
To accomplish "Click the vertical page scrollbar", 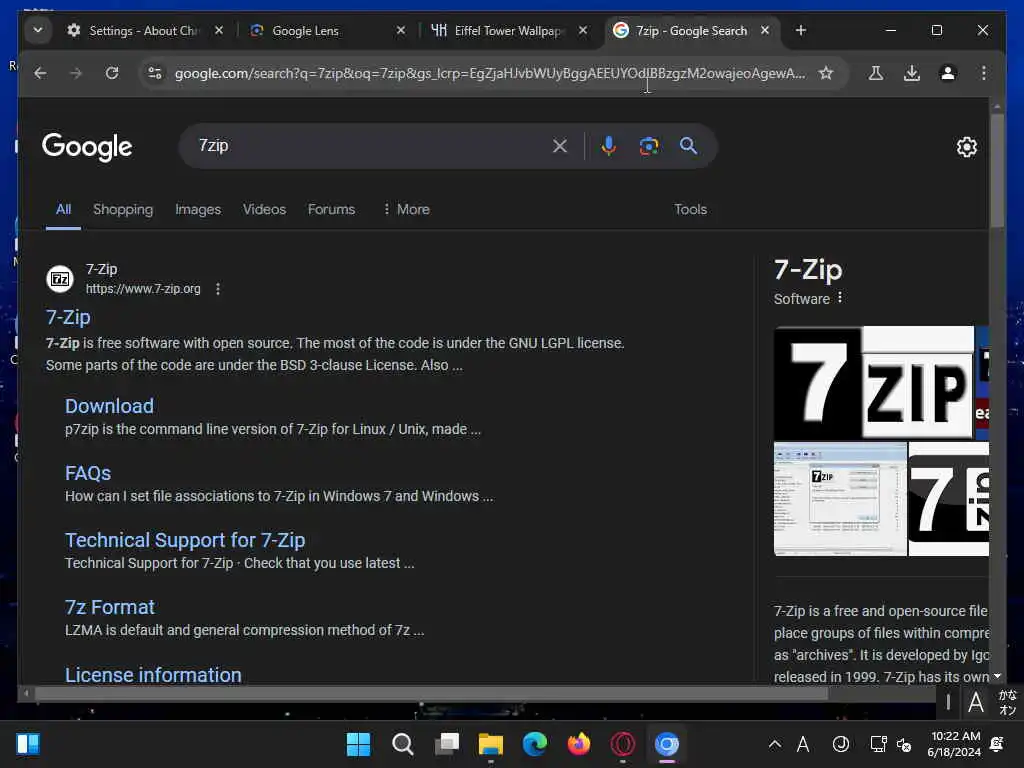I will coord(997,171).
